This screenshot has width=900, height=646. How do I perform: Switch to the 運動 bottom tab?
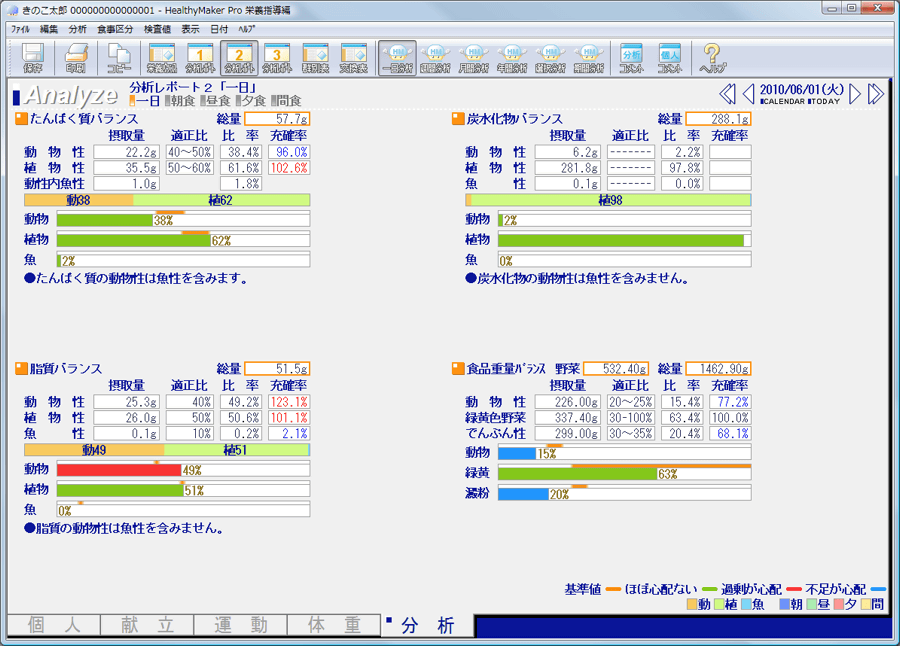(x=240, y=625)
